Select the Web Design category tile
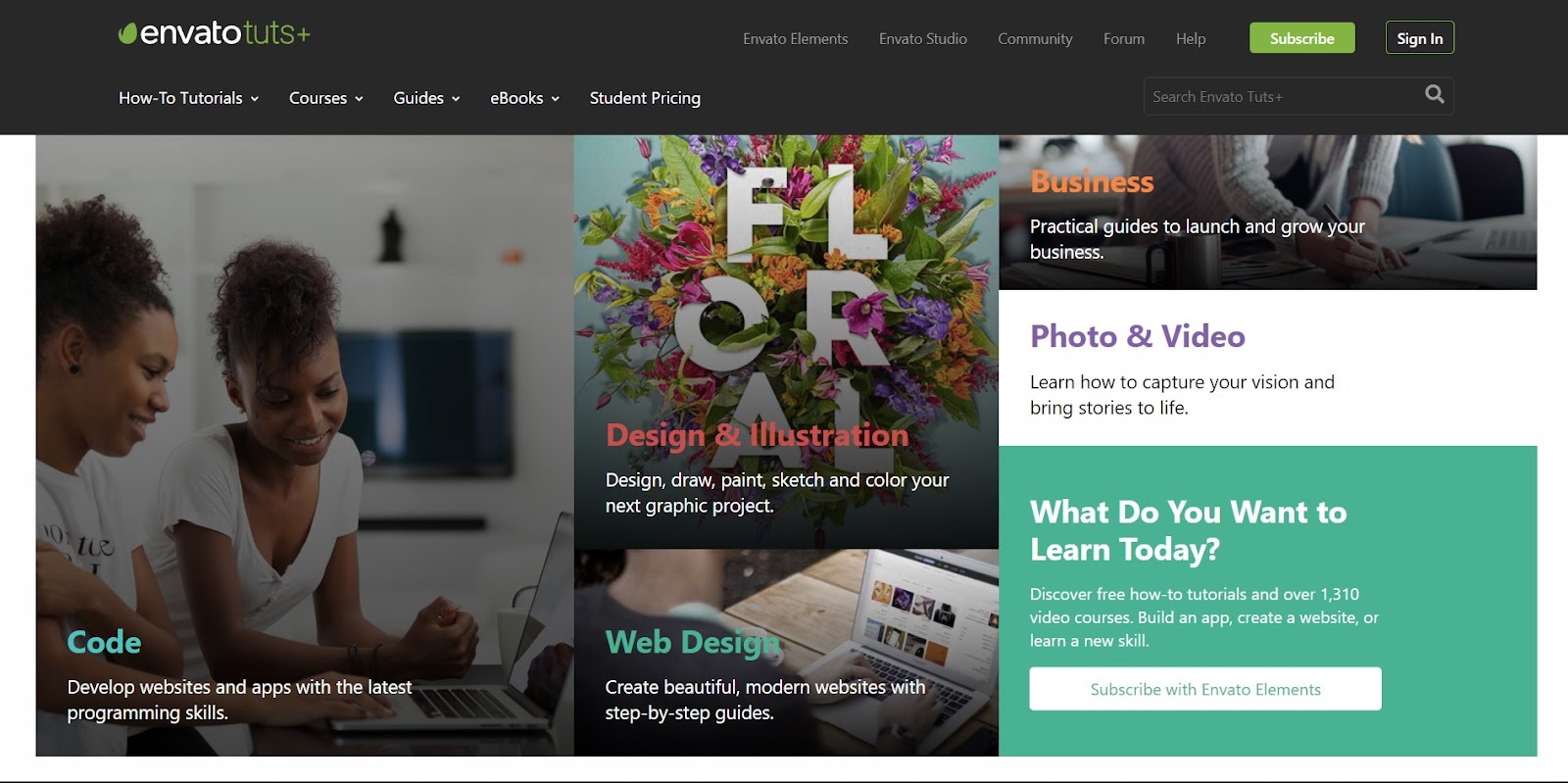Viewport: 1568px width, 783px height. (786, 653)
